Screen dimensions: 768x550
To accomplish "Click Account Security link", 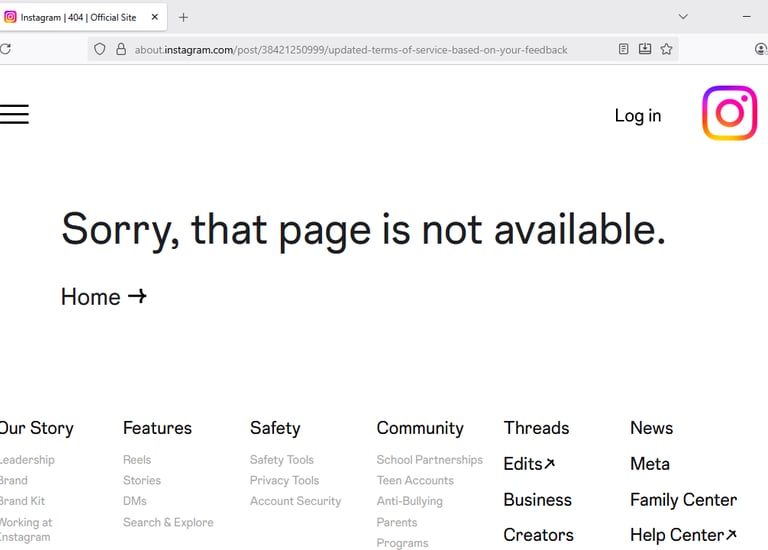I will click(x=295, y=501).
